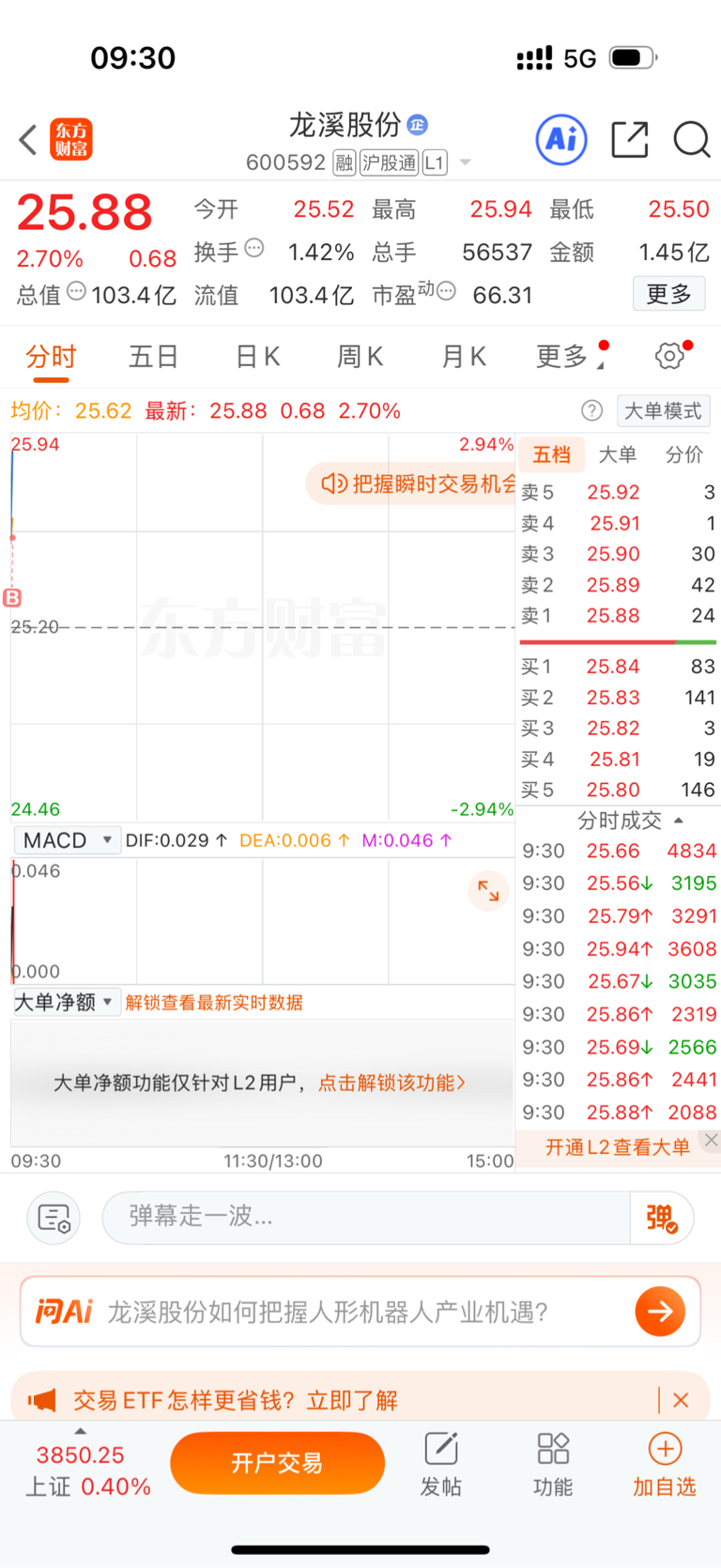Expand the stock code dropdown arrow

[x=465, y=163]
